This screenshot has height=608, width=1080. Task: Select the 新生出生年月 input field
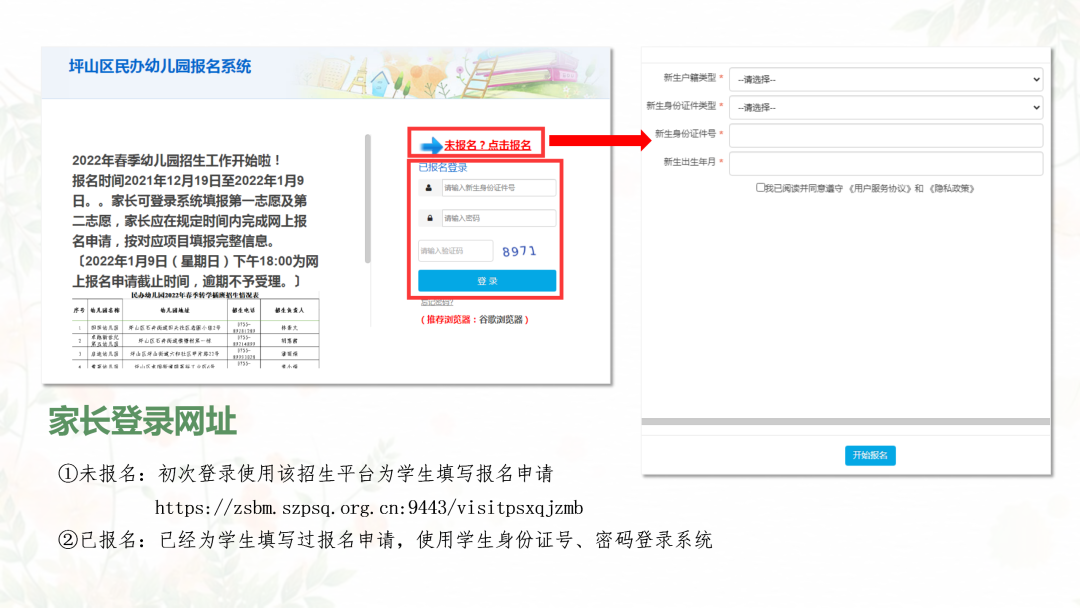pyautogui.click(x=885, y=163)
